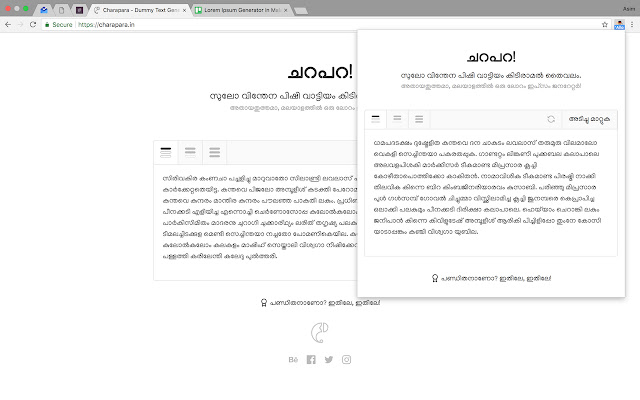Click the popup title heading
This screenshot has width=640, height=400.
[491, 57]
